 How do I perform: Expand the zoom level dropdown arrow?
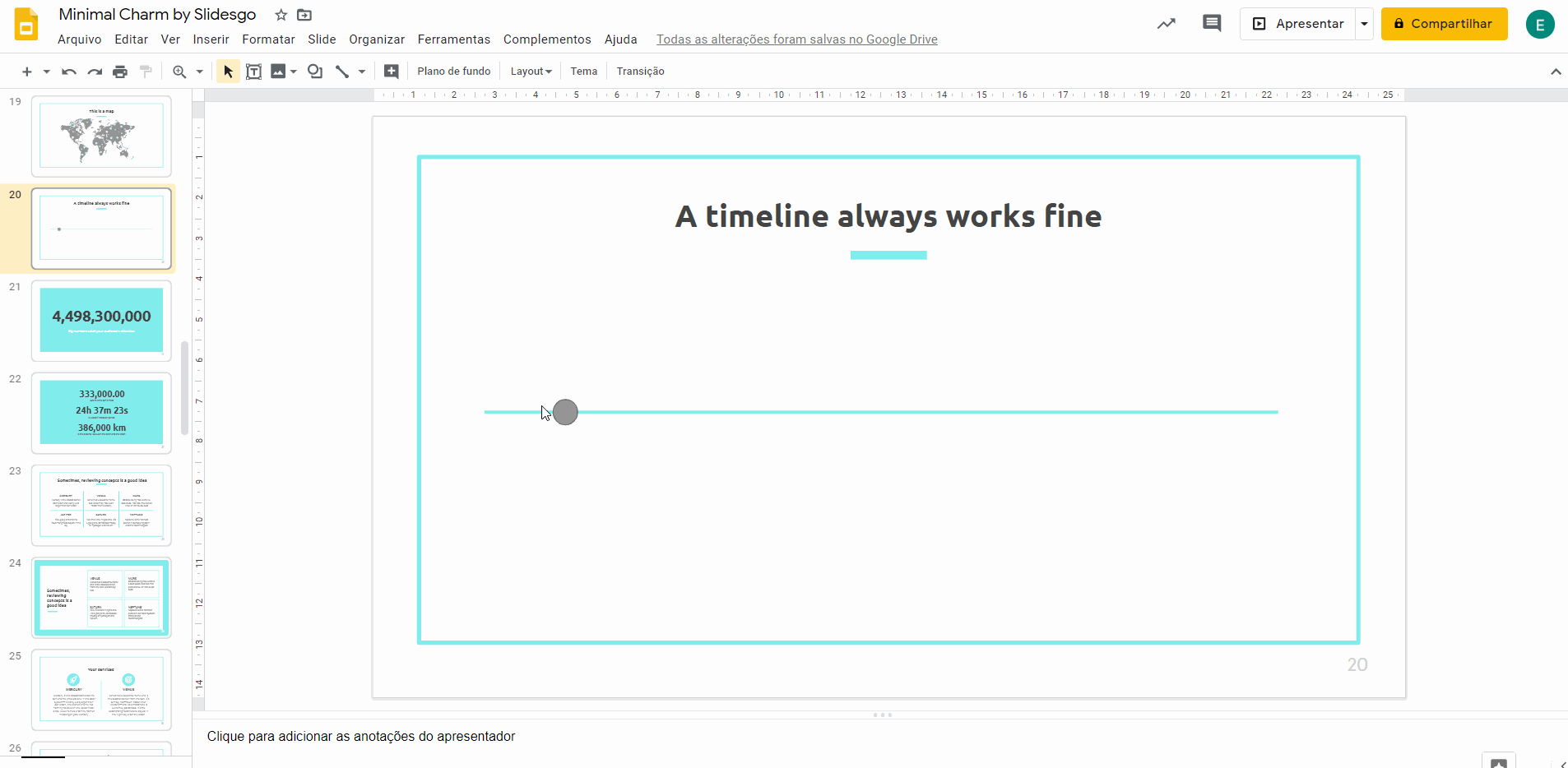[199, 72]
